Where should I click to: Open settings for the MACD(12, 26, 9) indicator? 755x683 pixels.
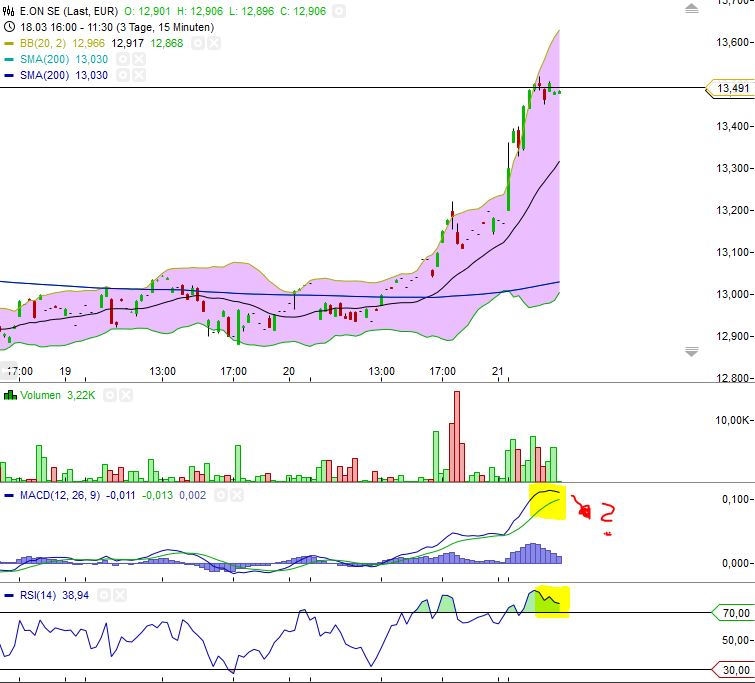point(221,495)
